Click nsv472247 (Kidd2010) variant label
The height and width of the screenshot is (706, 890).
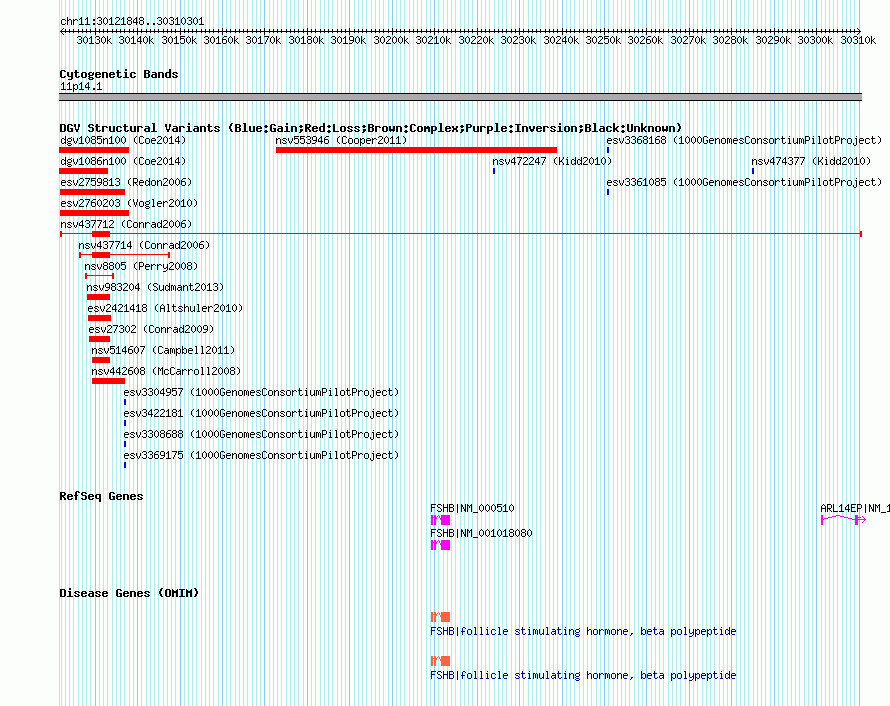click(552, 161)
